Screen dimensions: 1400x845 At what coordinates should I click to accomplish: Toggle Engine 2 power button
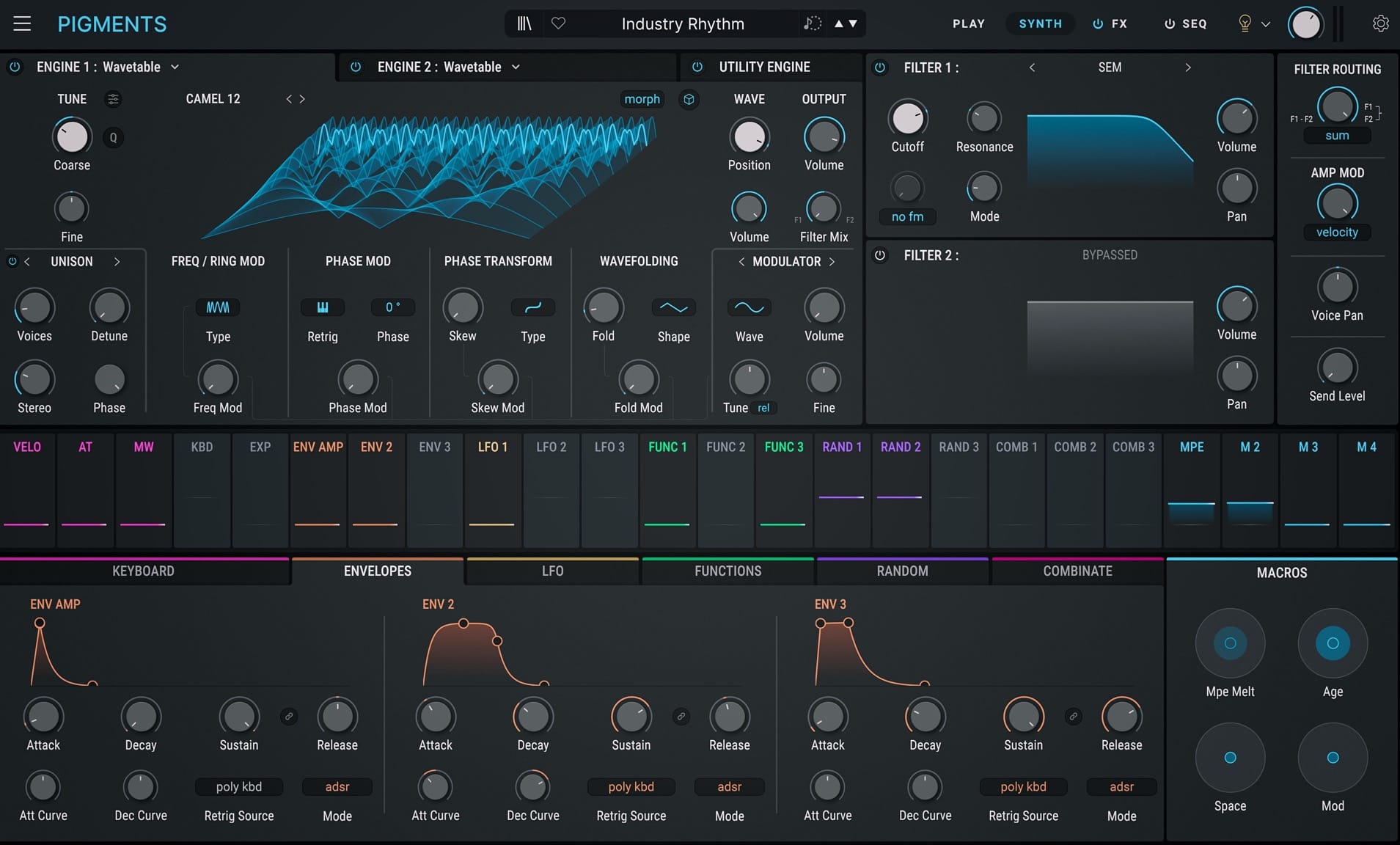[x=356, y=67]
